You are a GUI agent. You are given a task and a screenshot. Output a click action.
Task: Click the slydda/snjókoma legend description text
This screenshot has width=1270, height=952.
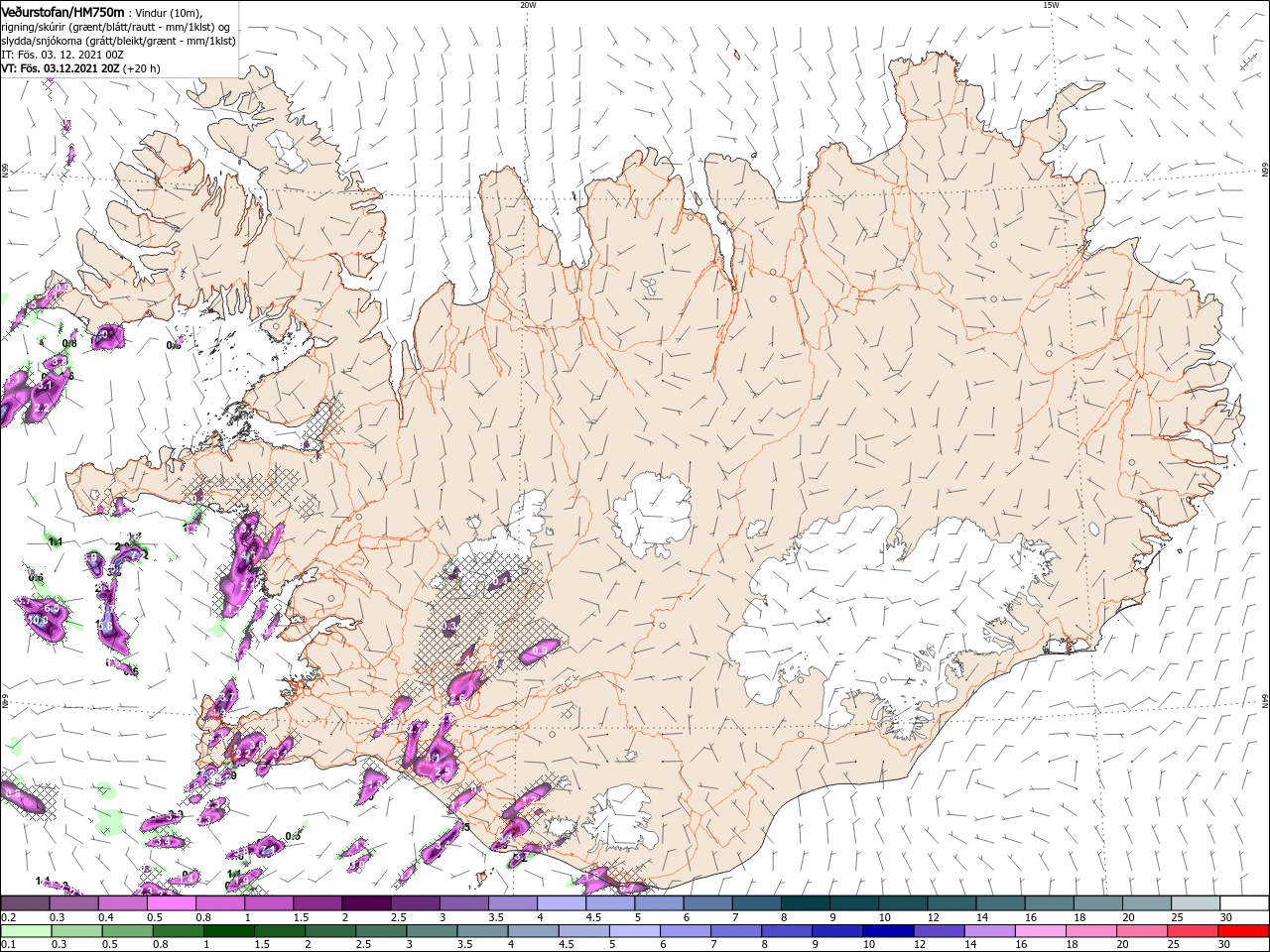coord(116,41)
